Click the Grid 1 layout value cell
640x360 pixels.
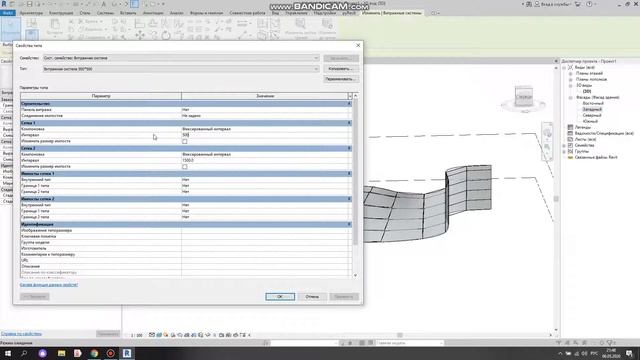coord(266,129)
